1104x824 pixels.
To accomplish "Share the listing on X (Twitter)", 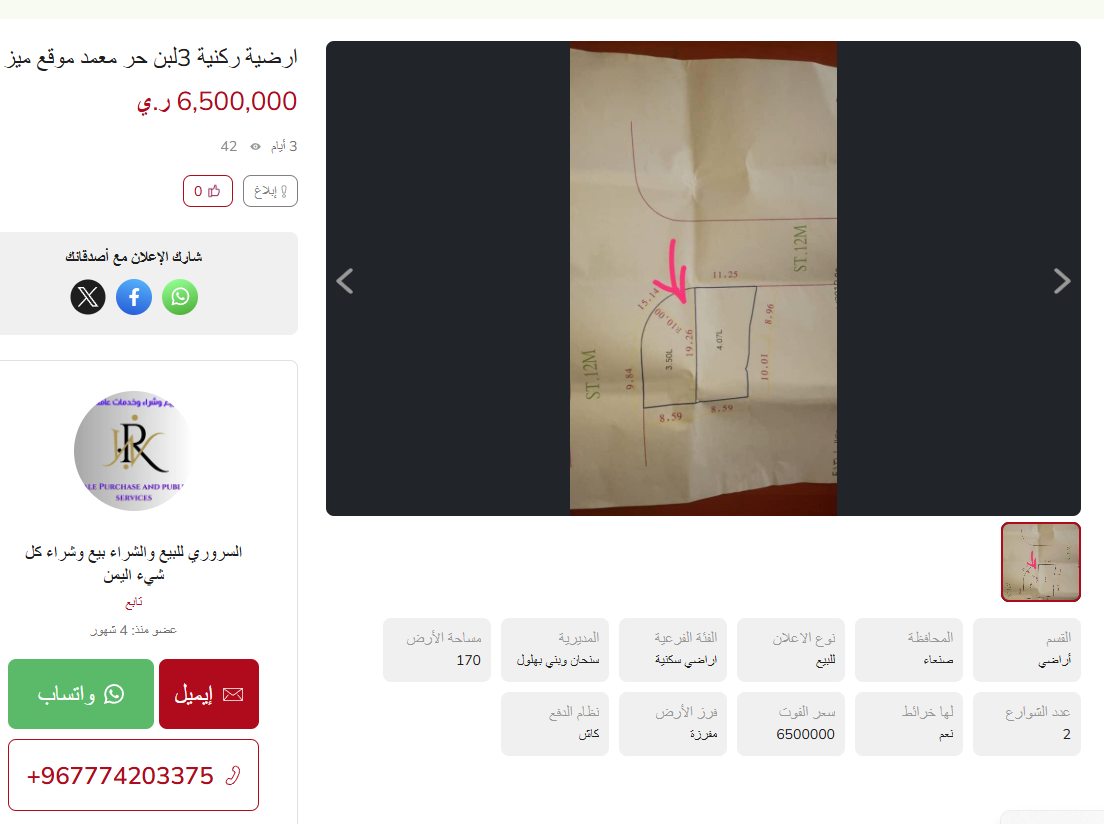I will pyautogui.click(x=88, y=296).
